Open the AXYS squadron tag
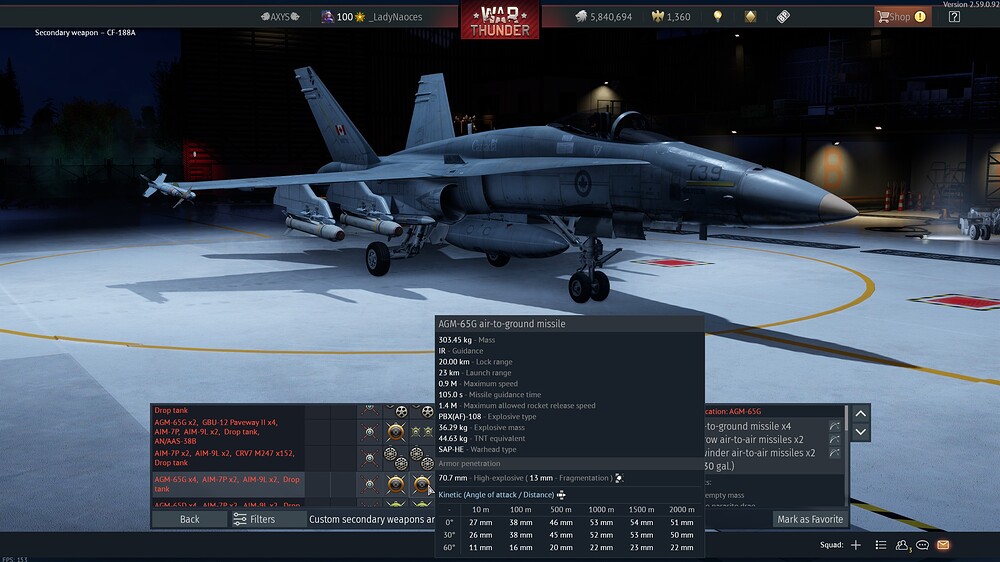Viewport: 1000px width, 562px height. click(x=280, y=17)
